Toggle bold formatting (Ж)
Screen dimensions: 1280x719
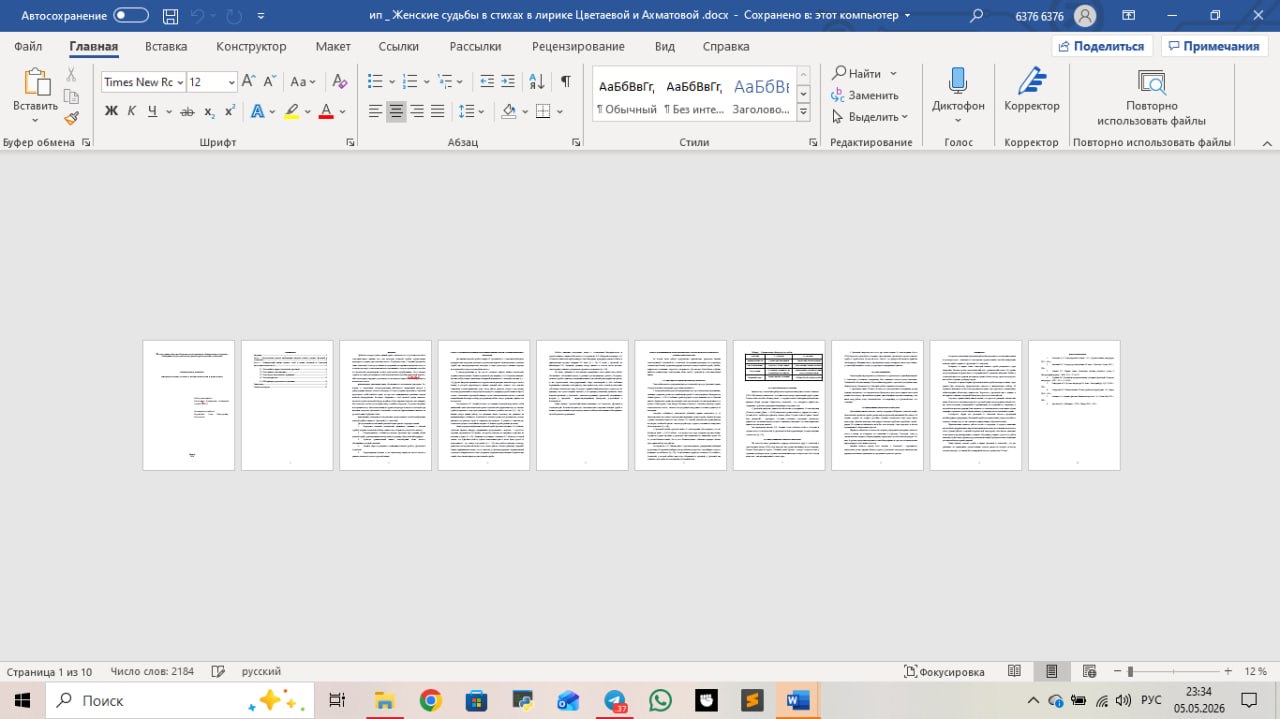click(x=112, y=111)
